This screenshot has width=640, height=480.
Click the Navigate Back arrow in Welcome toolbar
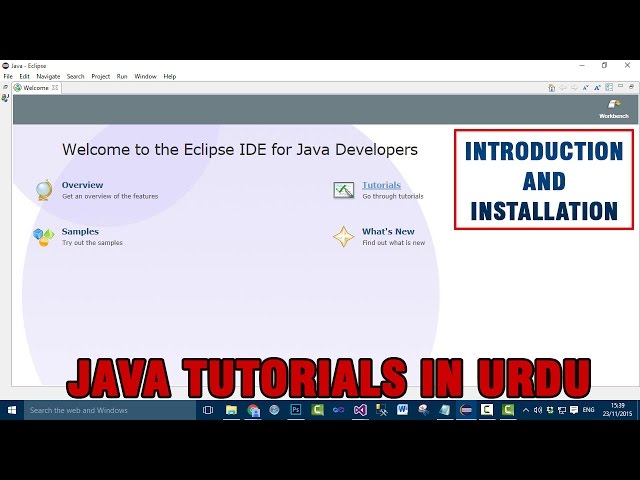point(563,87)
